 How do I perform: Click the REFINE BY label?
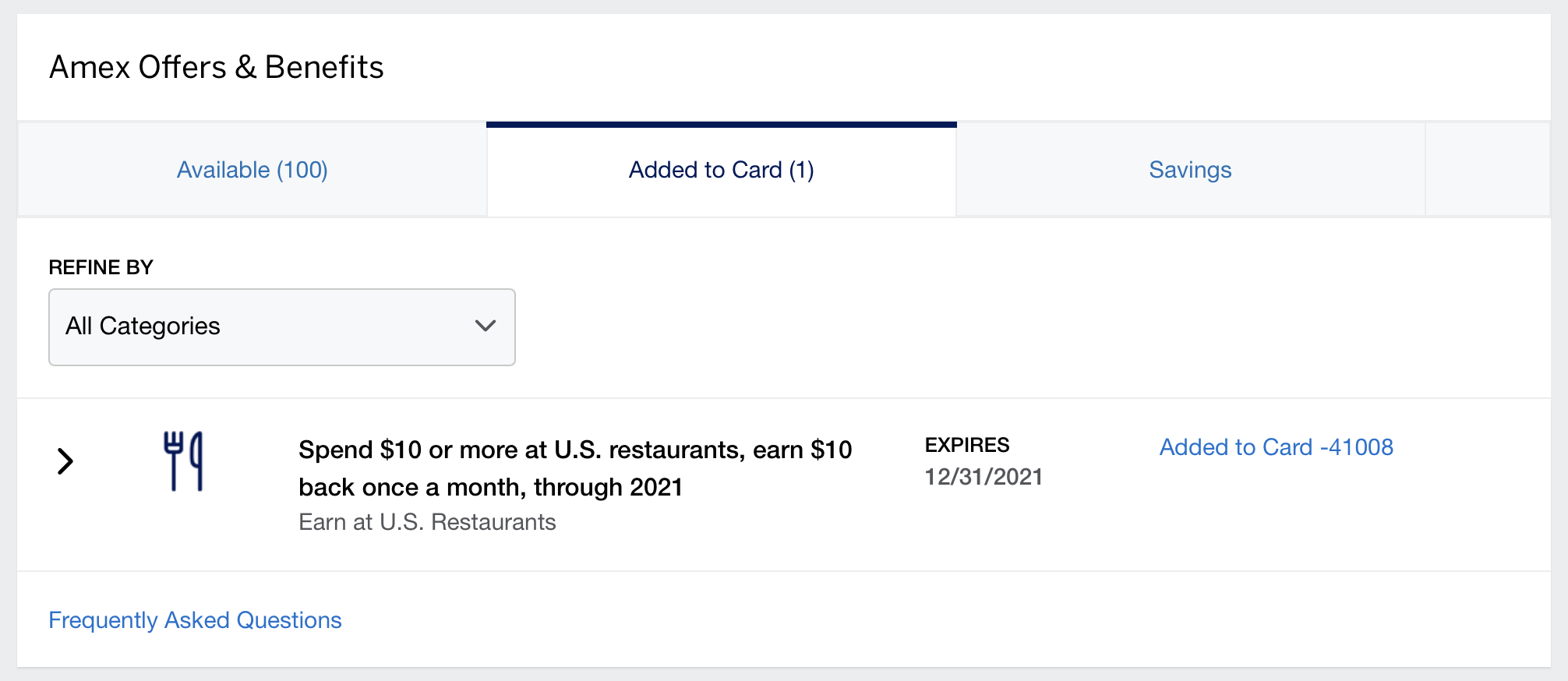pyautogui.click(x=101, y=267)
